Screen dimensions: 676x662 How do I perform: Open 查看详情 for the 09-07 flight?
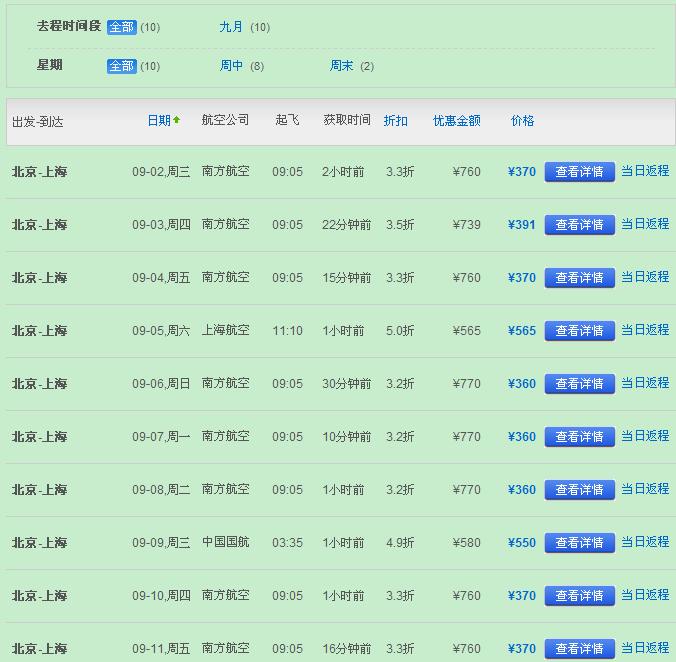tap(579, 437)
